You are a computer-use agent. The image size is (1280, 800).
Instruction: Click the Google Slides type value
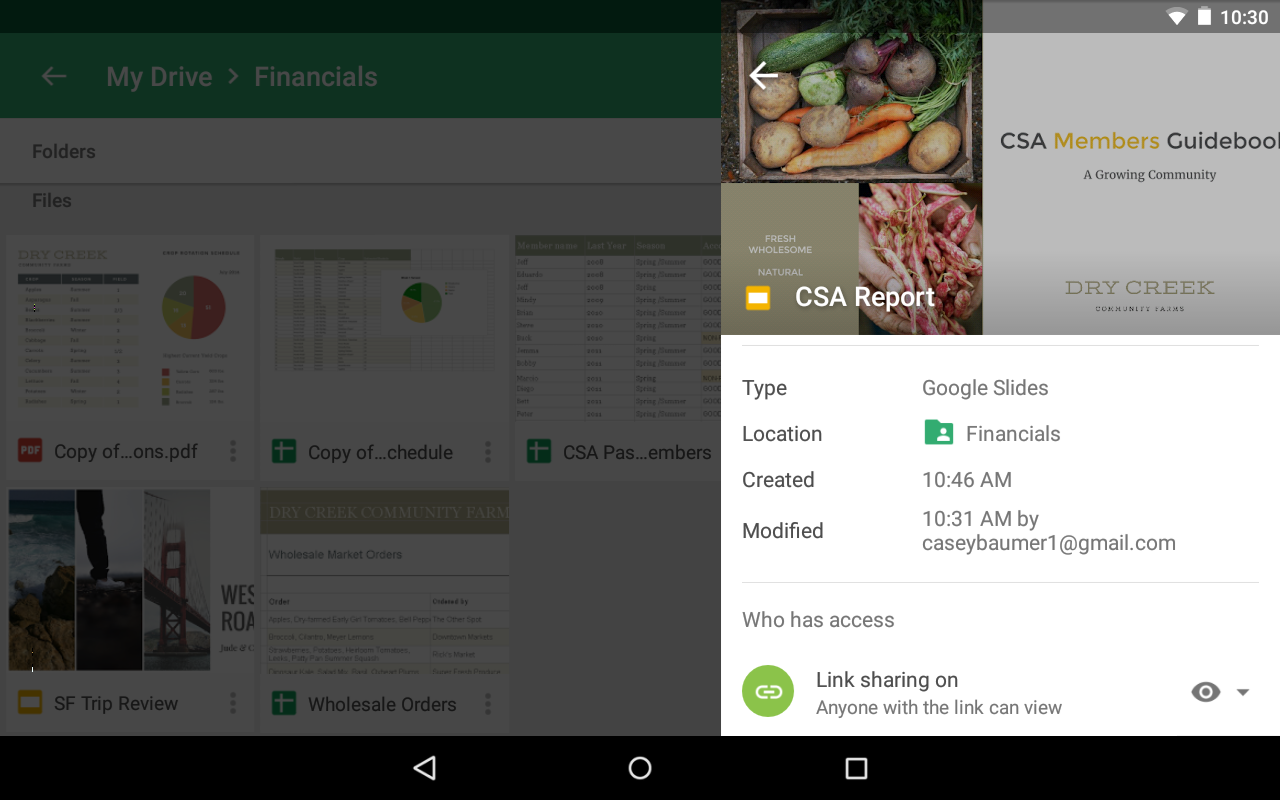(x=985, y=388)
